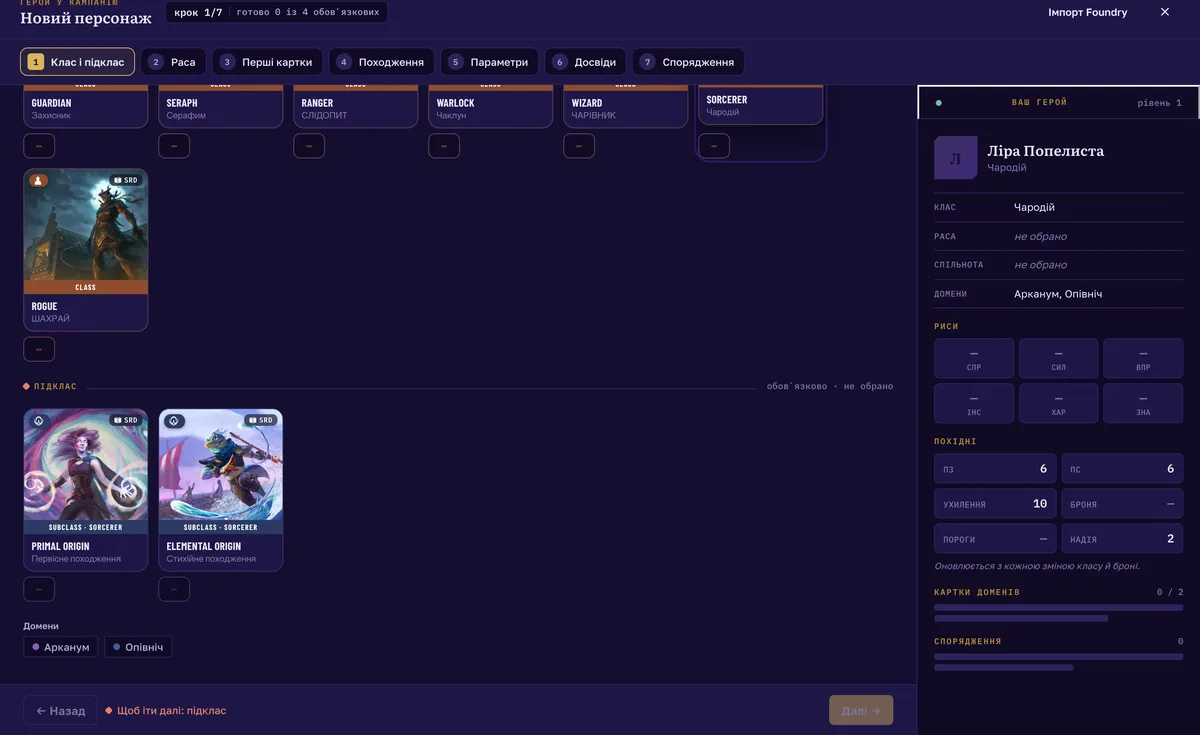
Task: Close the new character wizard
Action: (1164, 12)
